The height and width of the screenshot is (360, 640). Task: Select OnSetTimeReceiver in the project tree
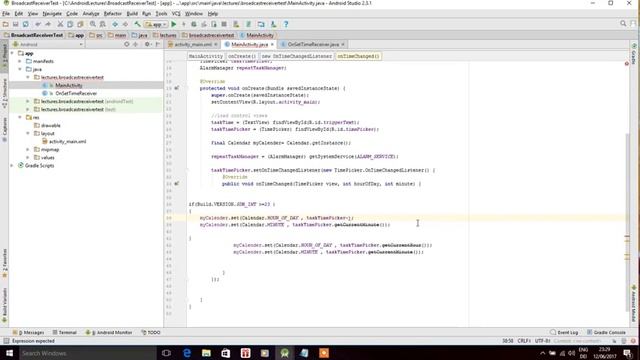point(76,93)
